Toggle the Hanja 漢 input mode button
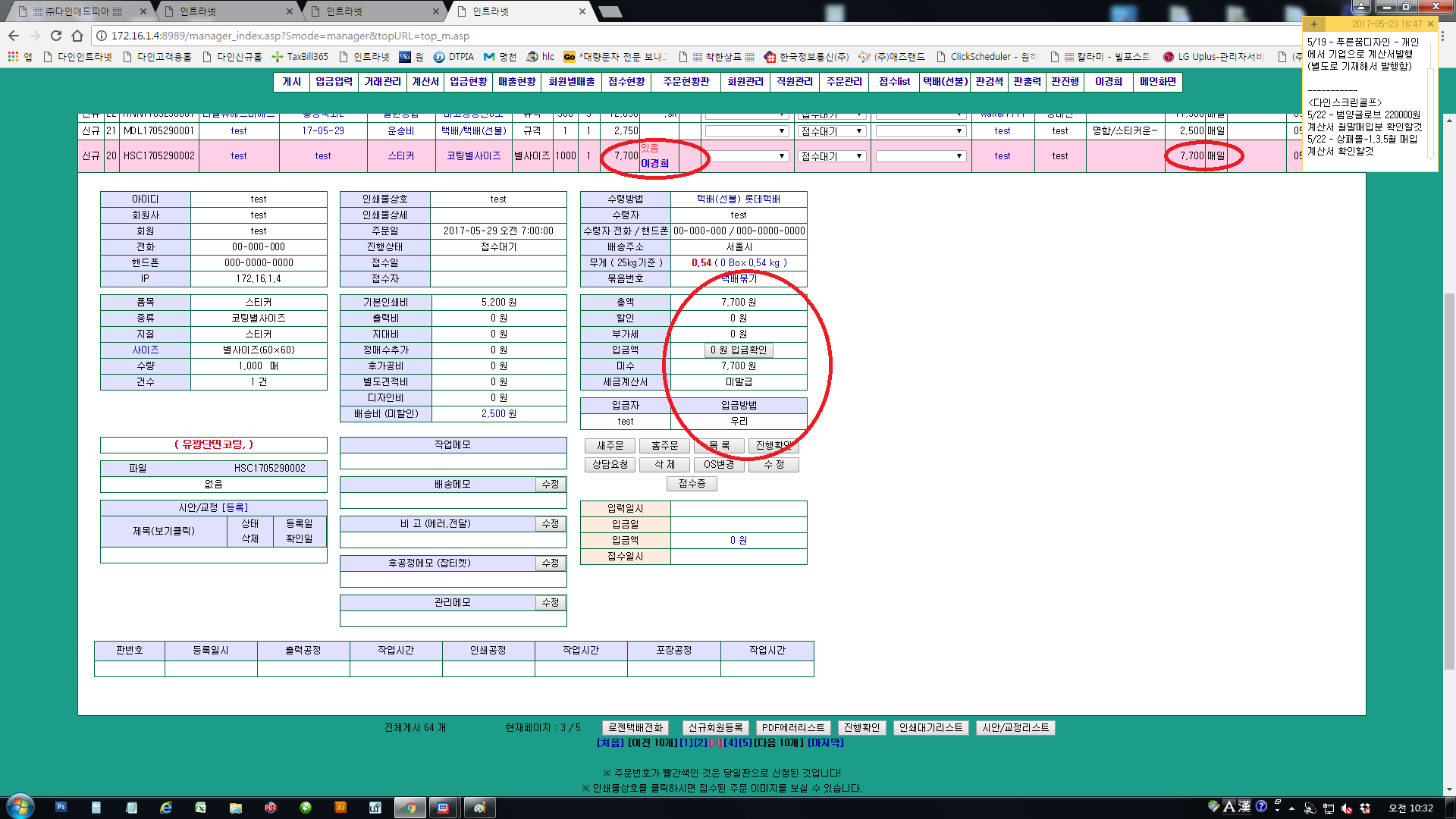The image size is (1456, 819). coord(1244,807)
